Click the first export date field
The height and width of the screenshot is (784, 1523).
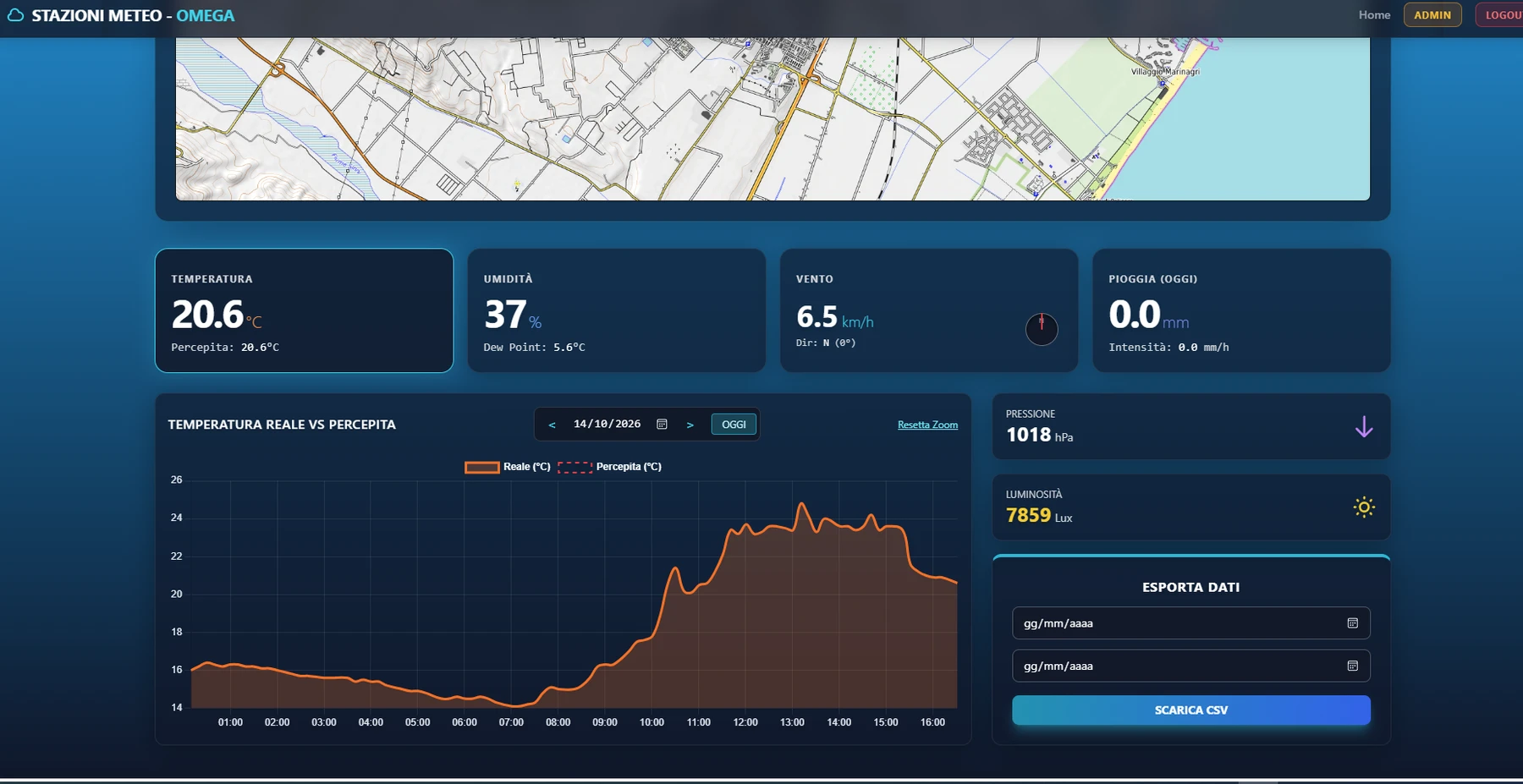tap(1190, 623)
